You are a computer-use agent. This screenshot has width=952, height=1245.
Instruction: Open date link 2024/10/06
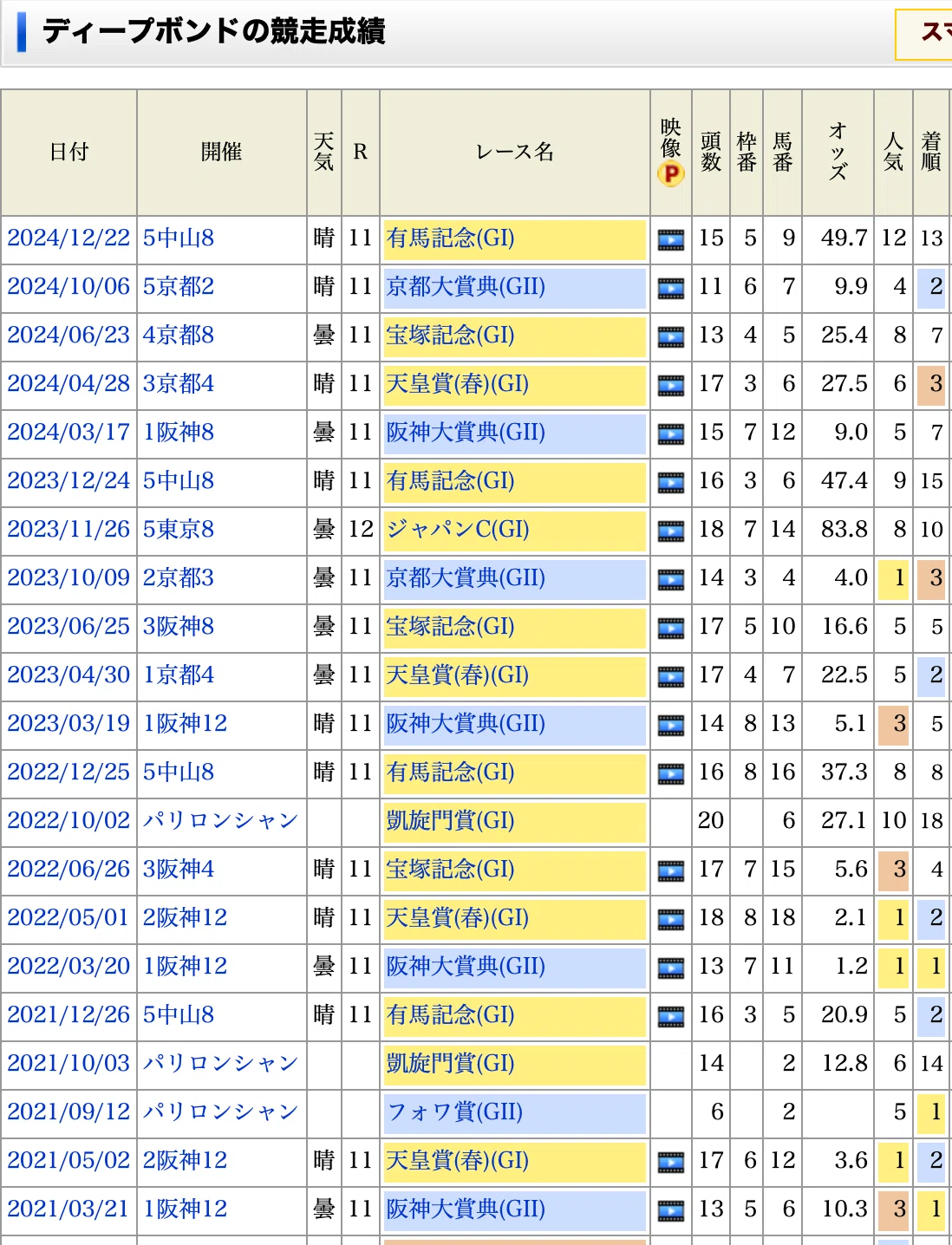point(68,287)
